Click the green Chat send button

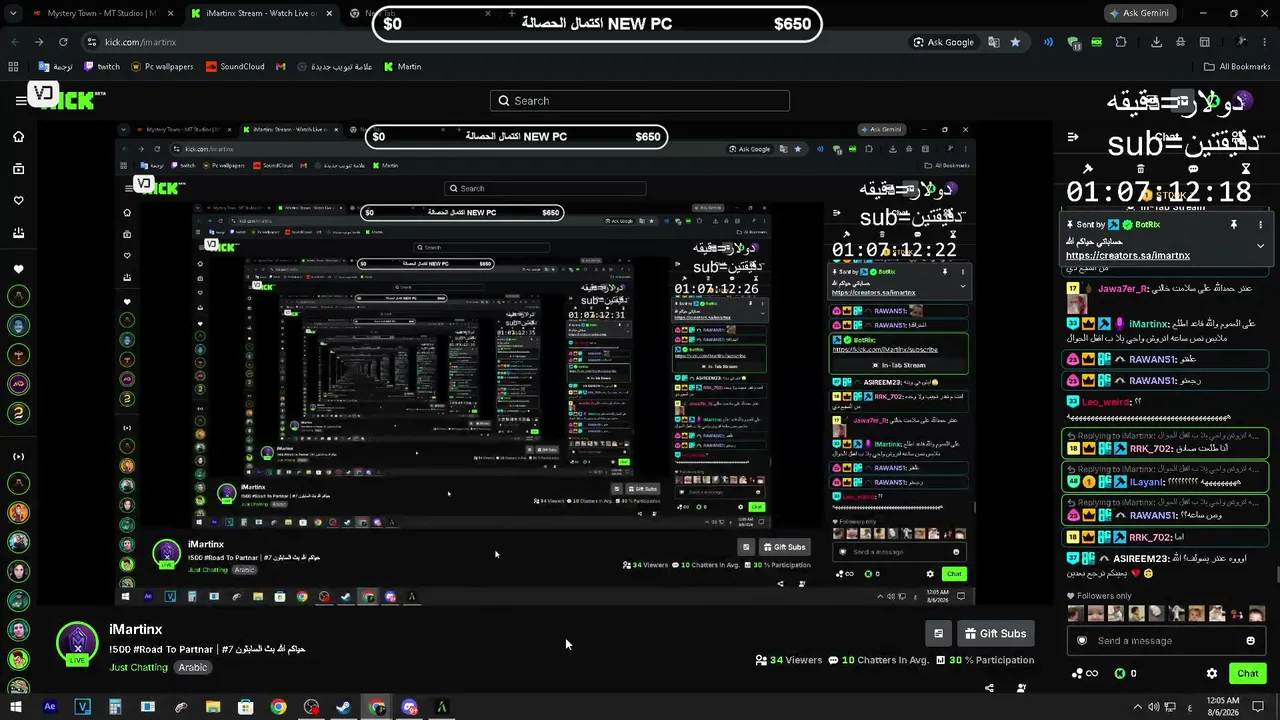1247,673
